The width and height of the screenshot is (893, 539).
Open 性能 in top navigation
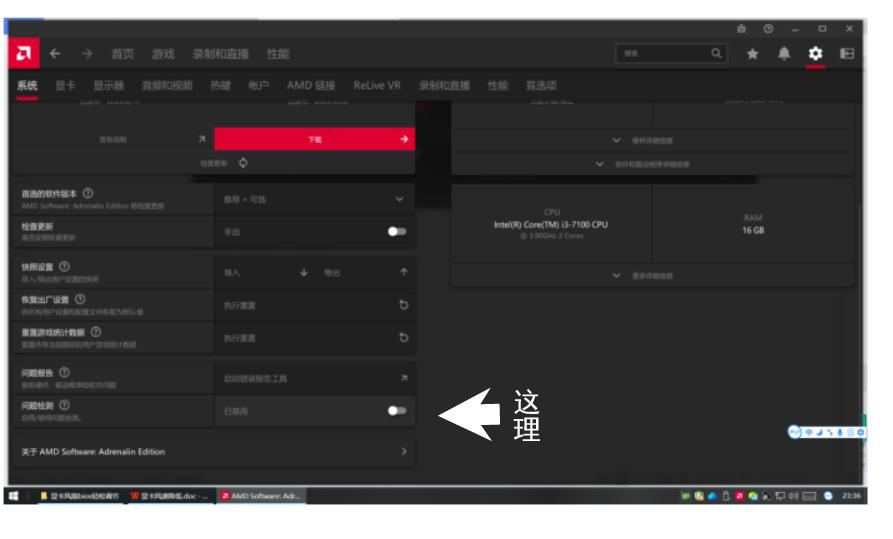[278, 54]
